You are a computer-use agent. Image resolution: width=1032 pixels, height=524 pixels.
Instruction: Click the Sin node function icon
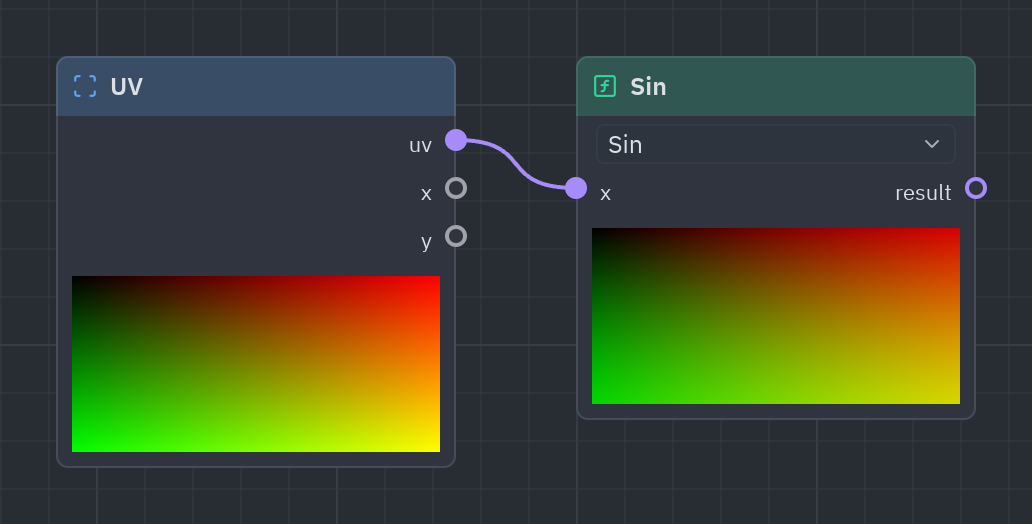tap(605, 86)
